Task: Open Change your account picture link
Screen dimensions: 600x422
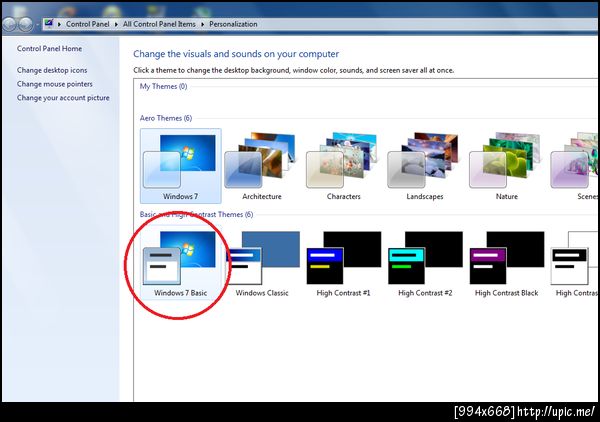Action: pos(63,98)
